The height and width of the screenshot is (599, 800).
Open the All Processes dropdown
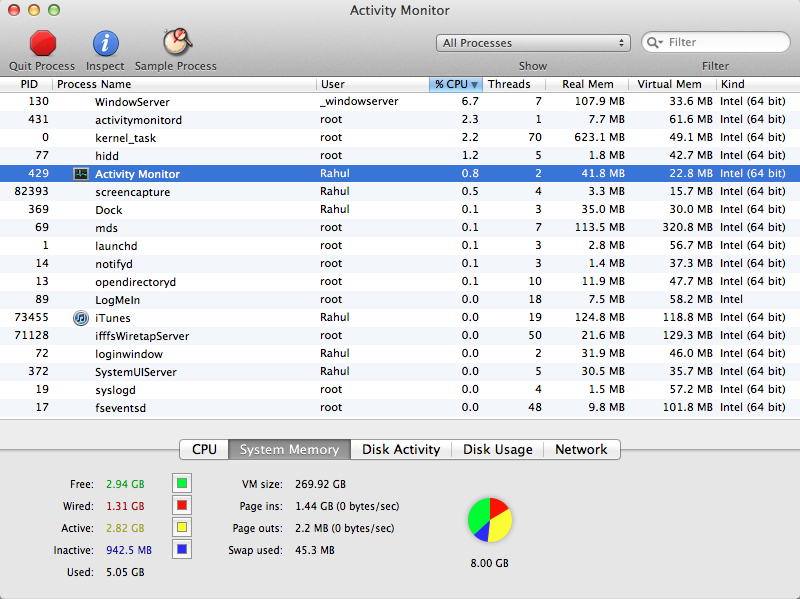pos(533,43)
